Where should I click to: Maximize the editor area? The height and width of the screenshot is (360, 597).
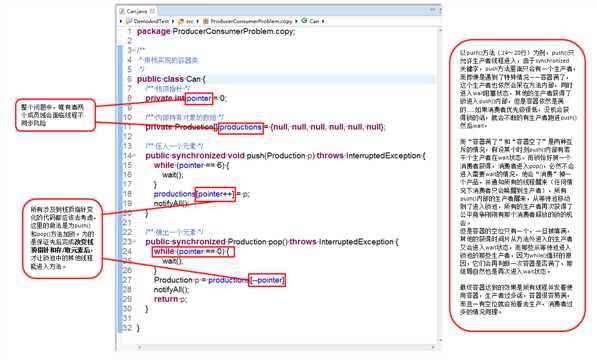pyautogui.click(x=440, y=10)
